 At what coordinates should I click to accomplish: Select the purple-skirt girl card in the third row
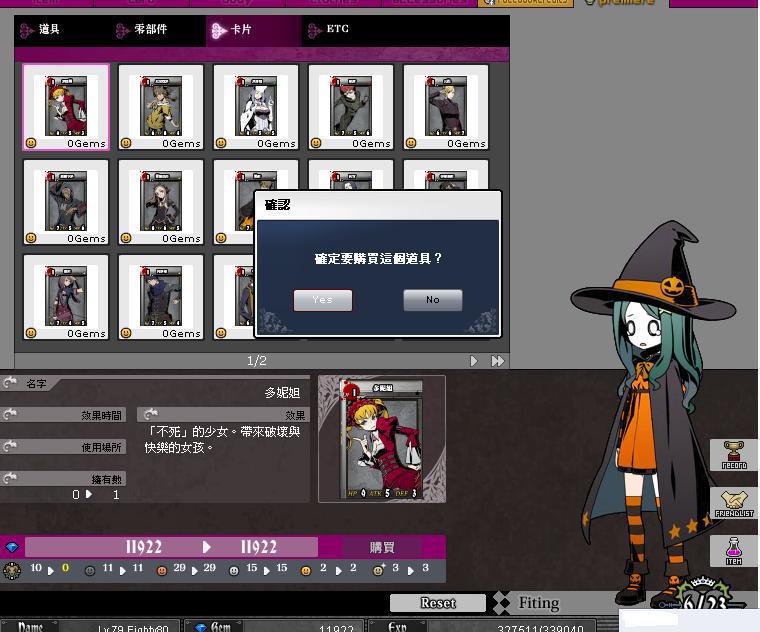[x=66, y=297]
